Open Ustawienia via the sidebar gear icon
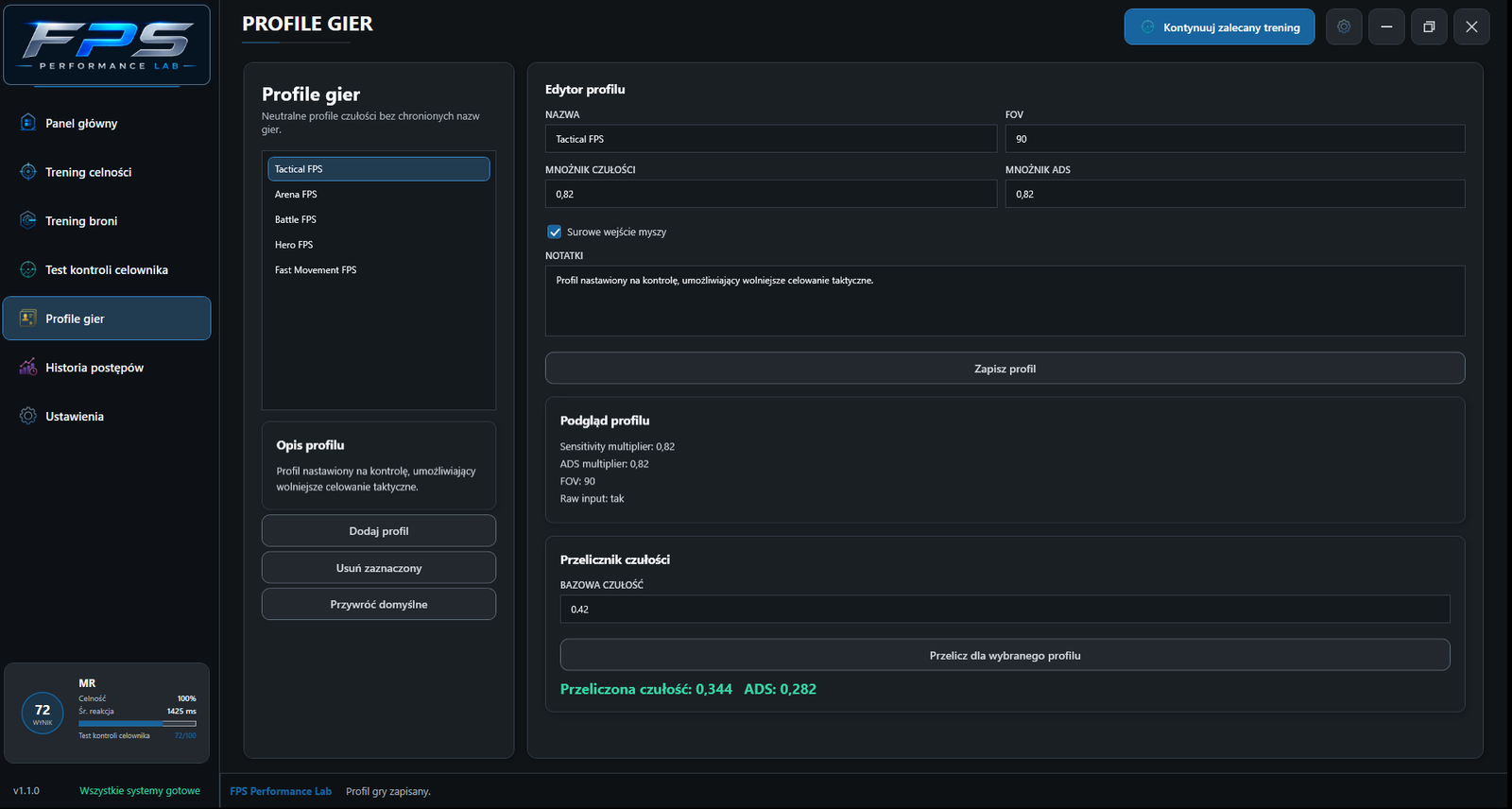 [28, 416]
